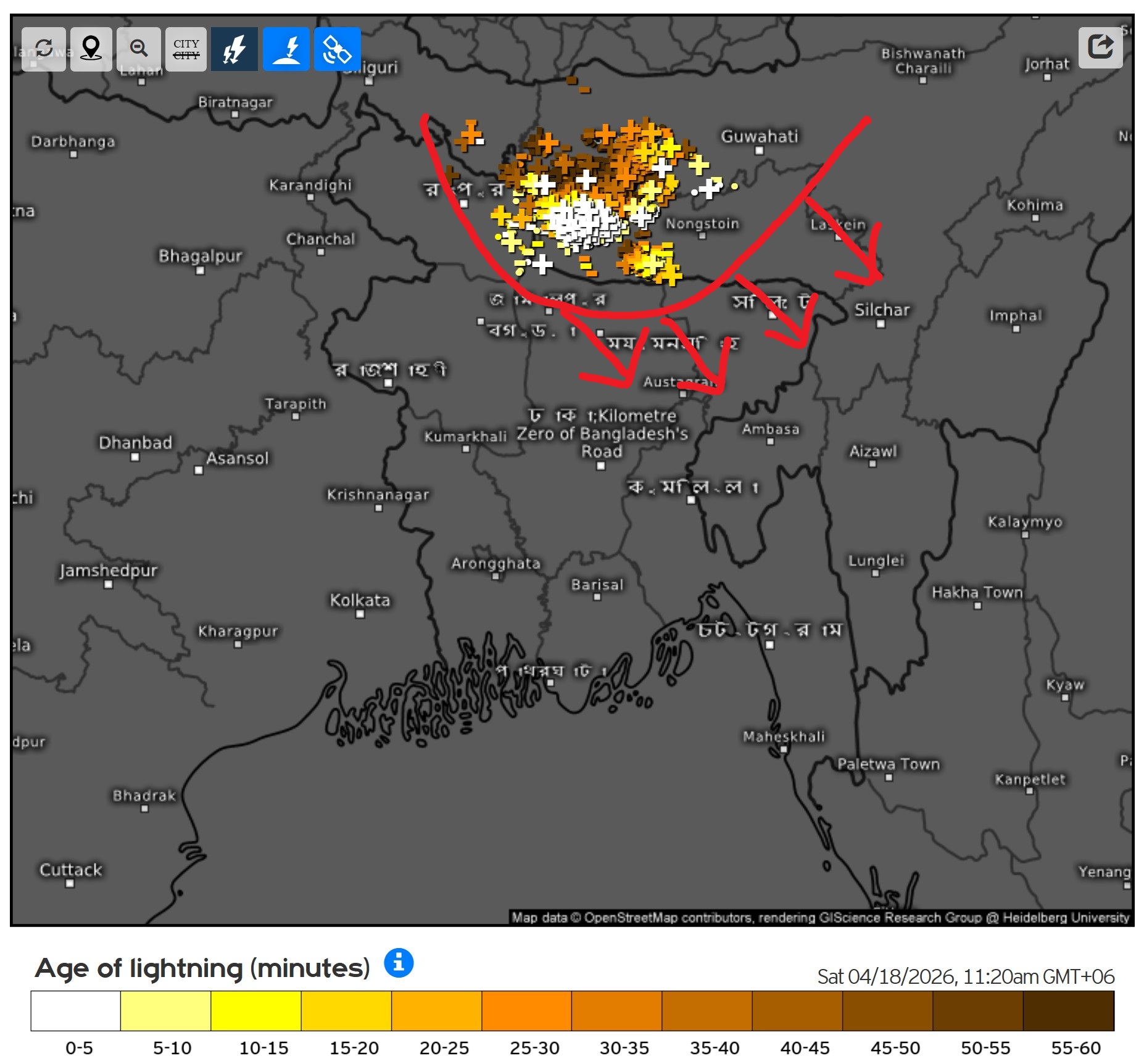The width and height of the screenshot is (1144, 1064).
Task: Click the location pin icon
Action: [x=91, y=49]
